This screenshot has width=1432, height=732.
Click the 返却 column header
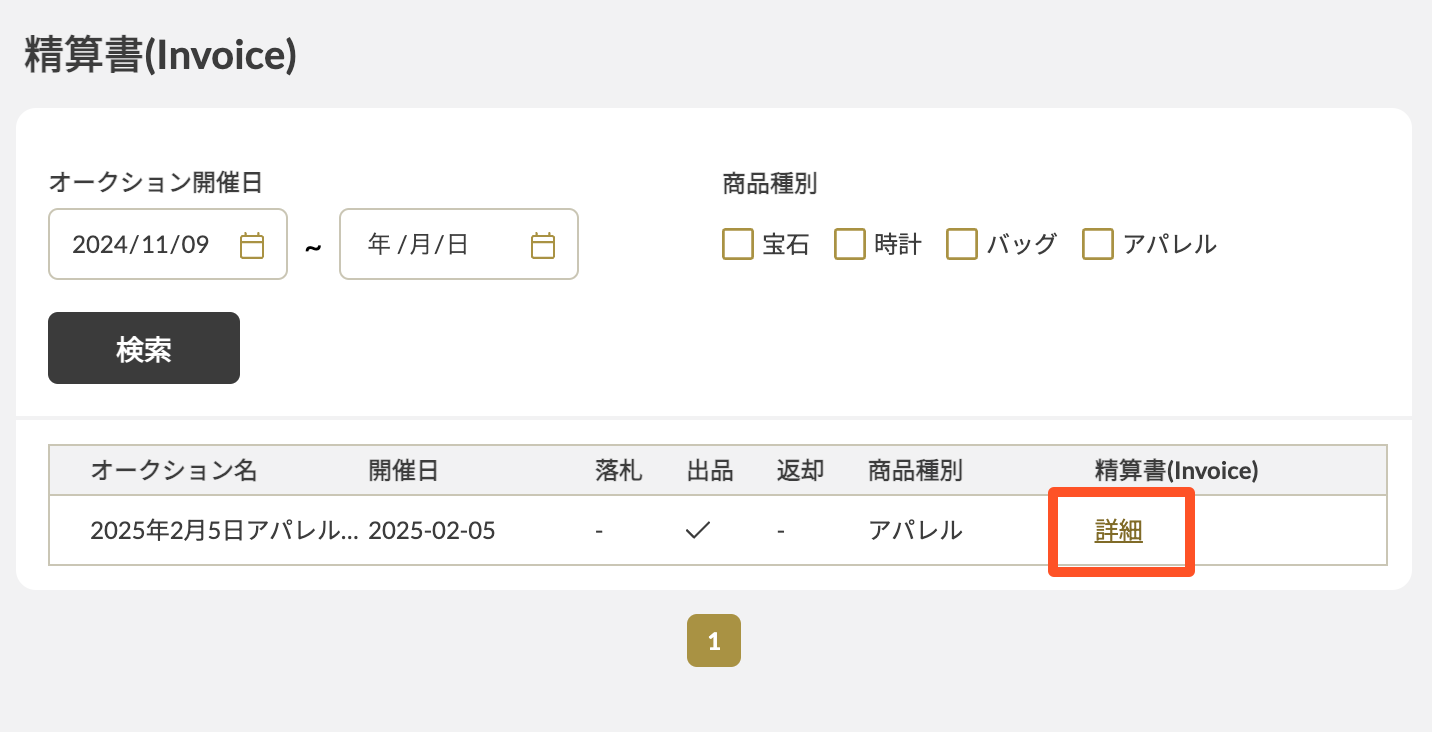[800, 471]
